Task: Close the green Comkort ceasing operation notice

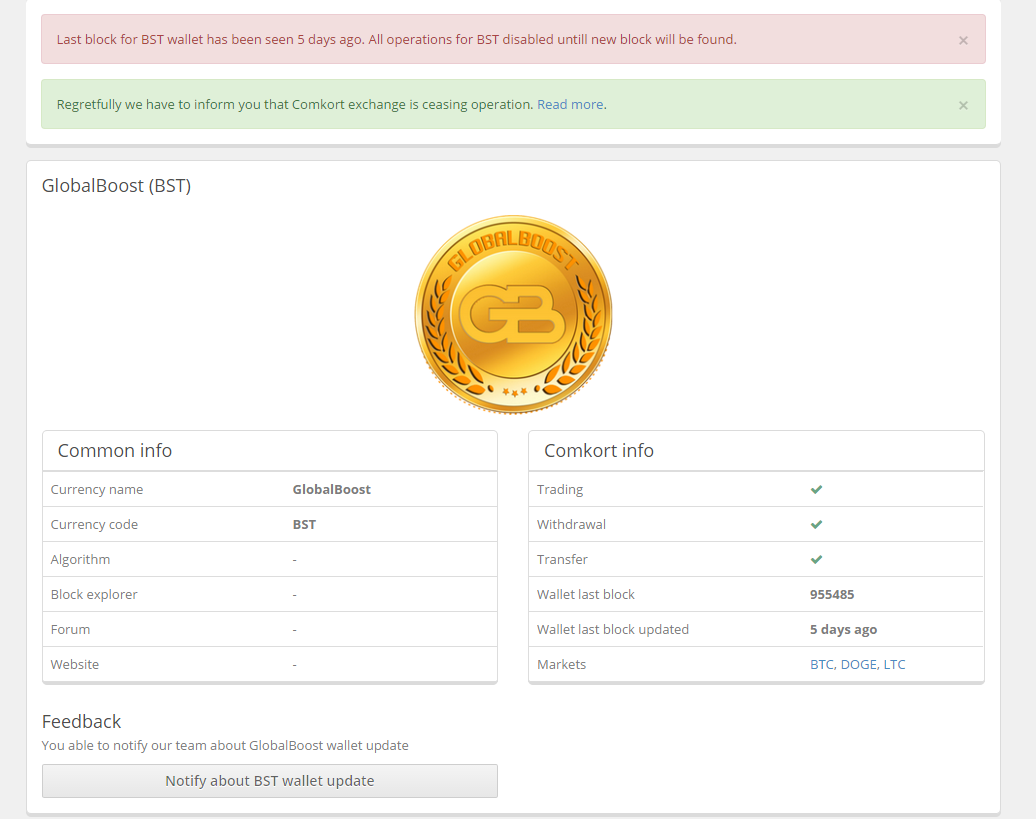Action: pyautogui.click(x=963, y=105)
